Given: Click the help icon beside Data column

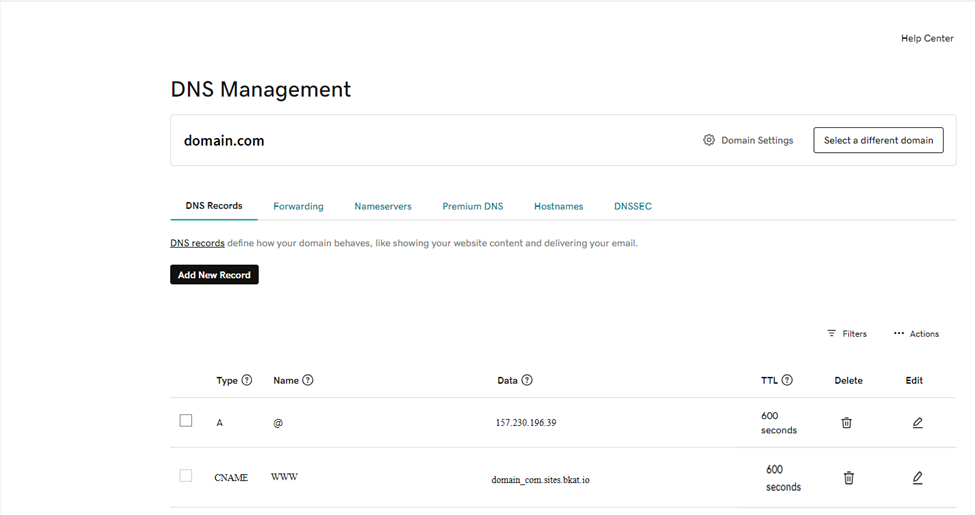Looking at the screenshot, I should (527, 381).
